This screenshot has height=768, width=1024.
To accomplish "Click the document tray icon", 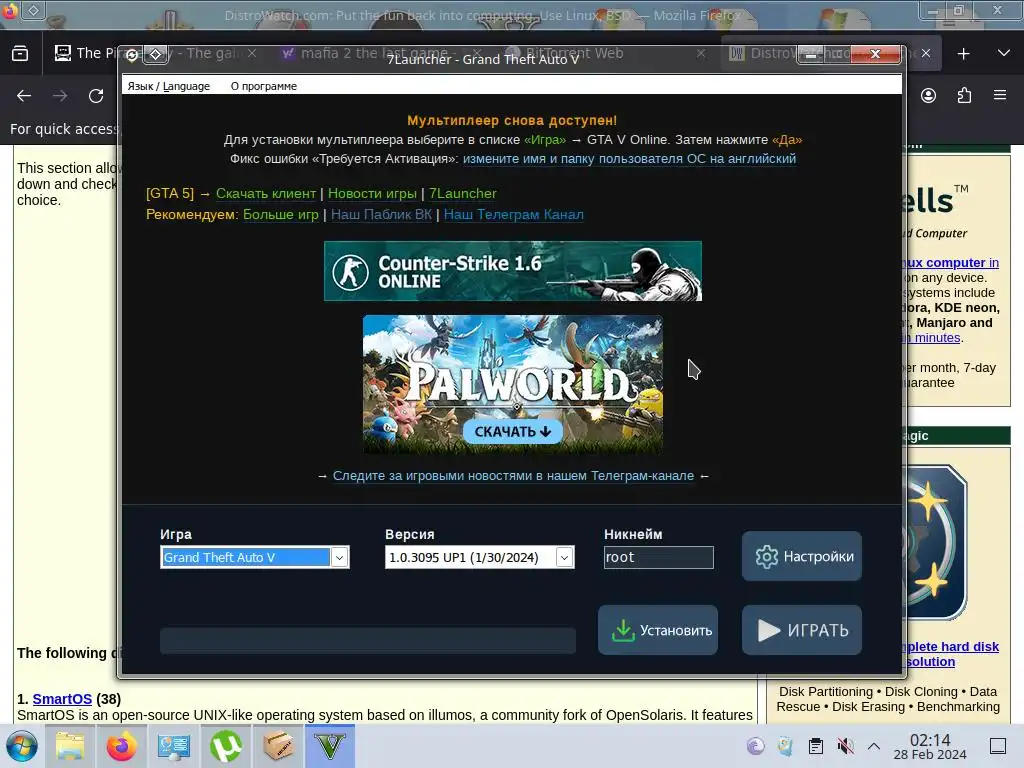I will click(x=786, y=746).
